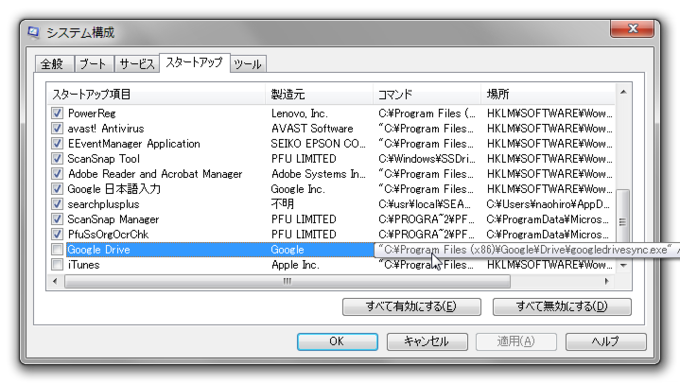Click AVAST Software manufacturer cell
This screenshot has height=384, width=680.
(312, 129)
